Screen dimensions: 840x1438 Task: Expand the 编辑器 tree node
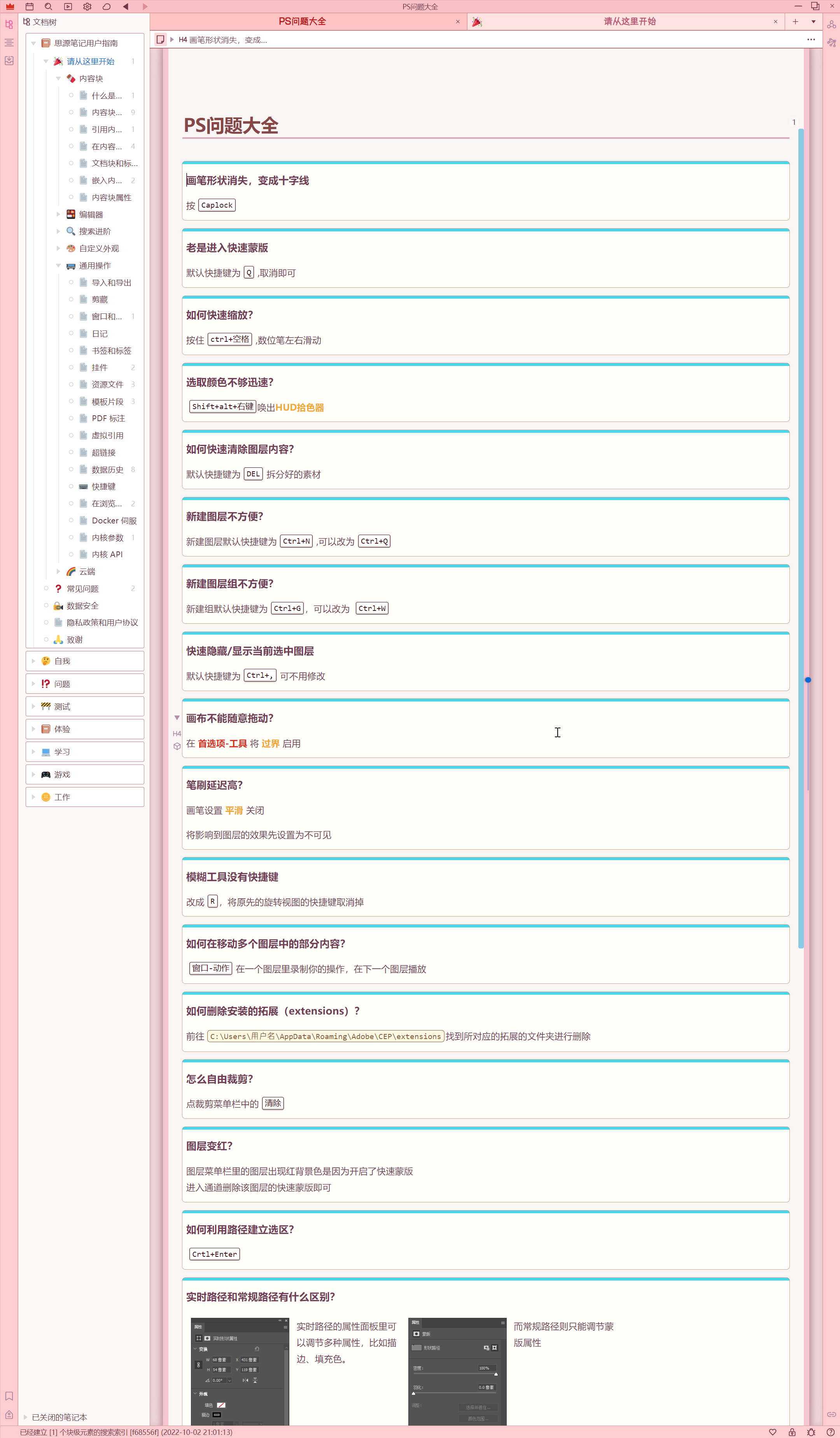[x=58, y=215]
